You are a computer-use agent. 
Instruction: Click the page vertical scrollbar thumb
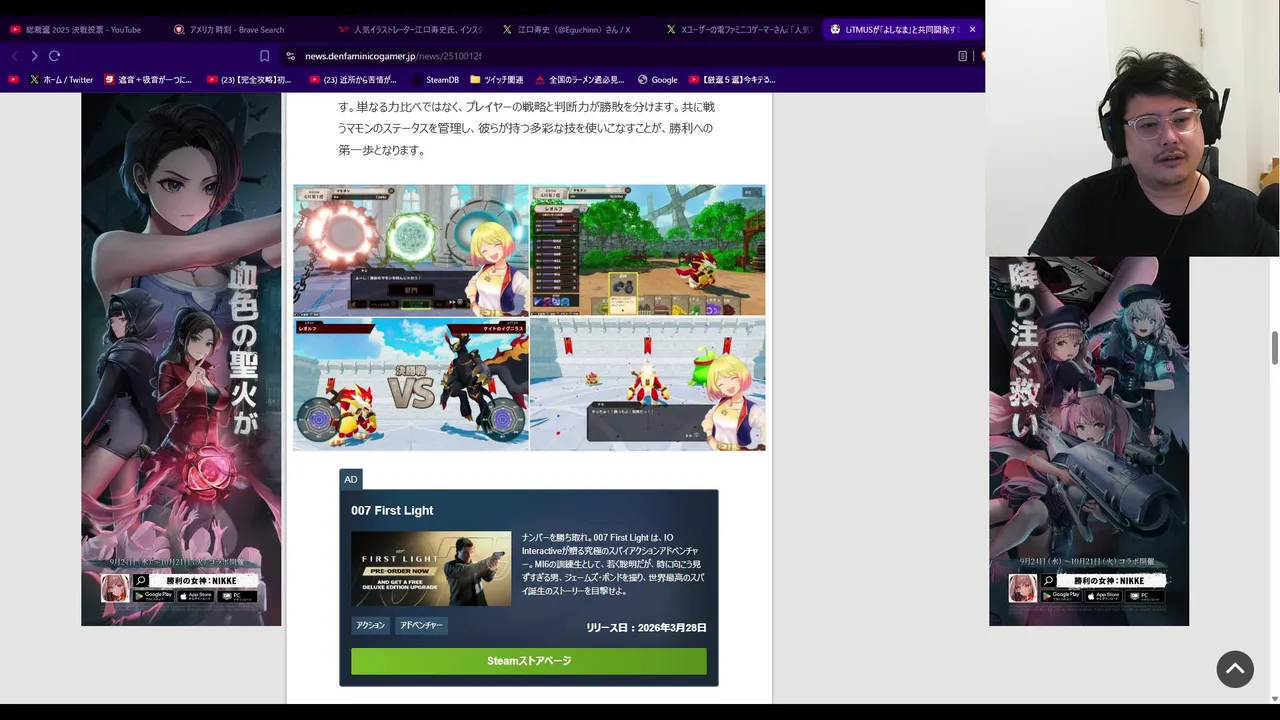1275,348
